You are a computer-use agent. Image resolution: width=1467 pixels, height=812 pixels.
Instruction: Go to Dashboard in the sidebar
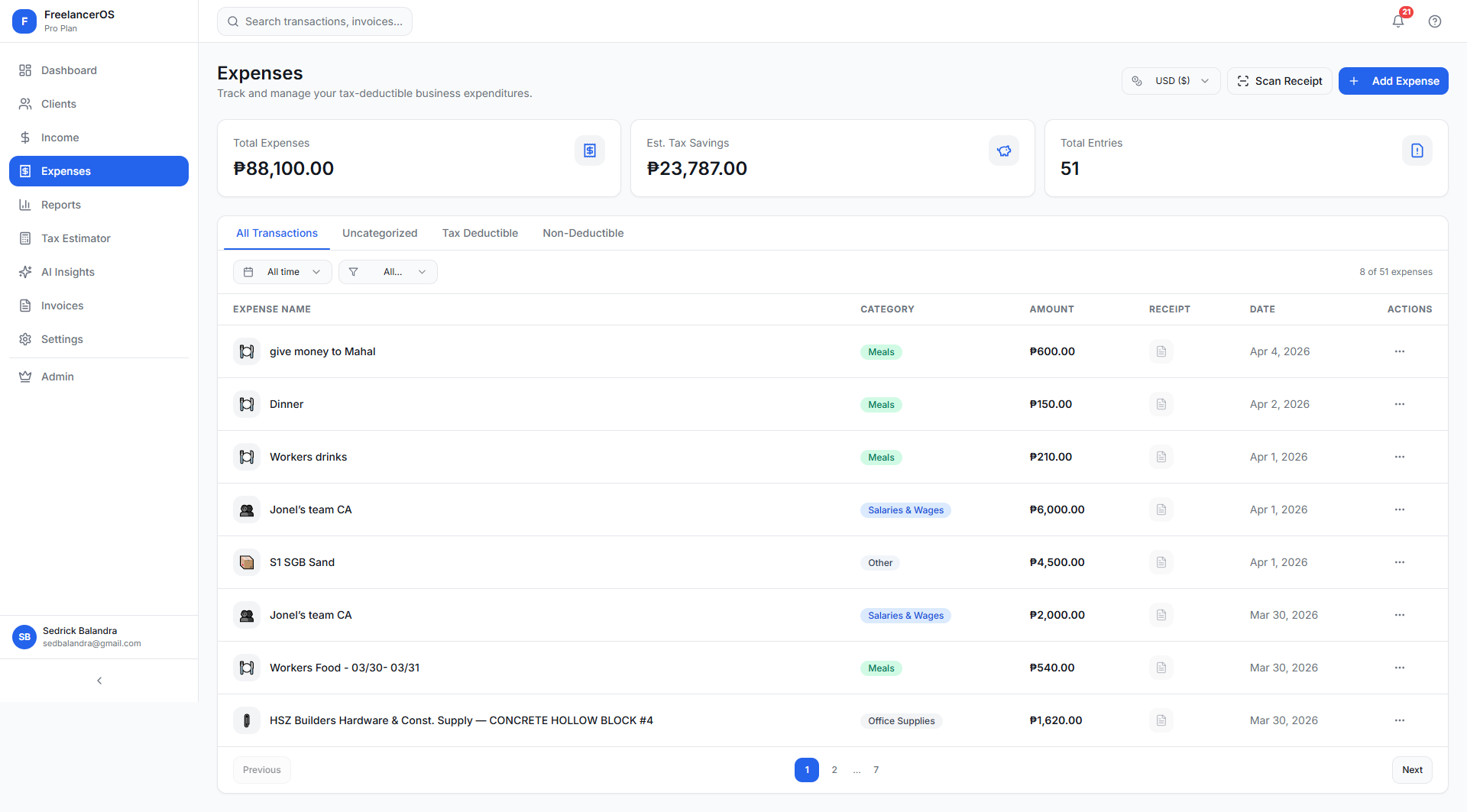pos(99,70)
